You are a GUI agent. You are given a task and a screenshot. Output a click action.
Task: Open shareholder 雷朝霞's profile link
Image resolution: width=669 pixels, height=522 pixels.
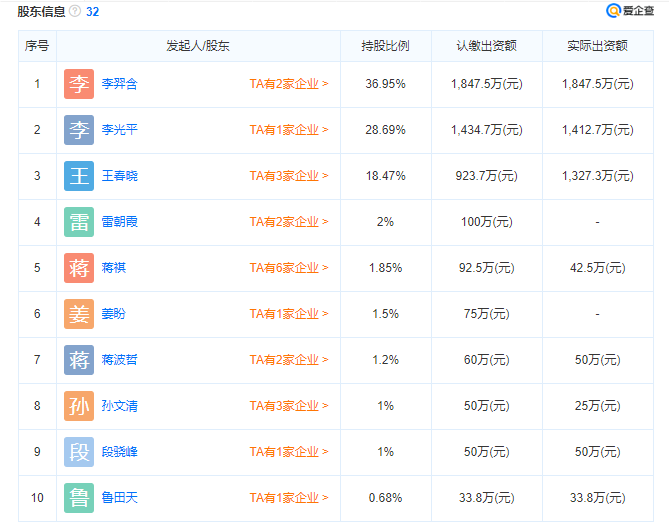[119, 222]
